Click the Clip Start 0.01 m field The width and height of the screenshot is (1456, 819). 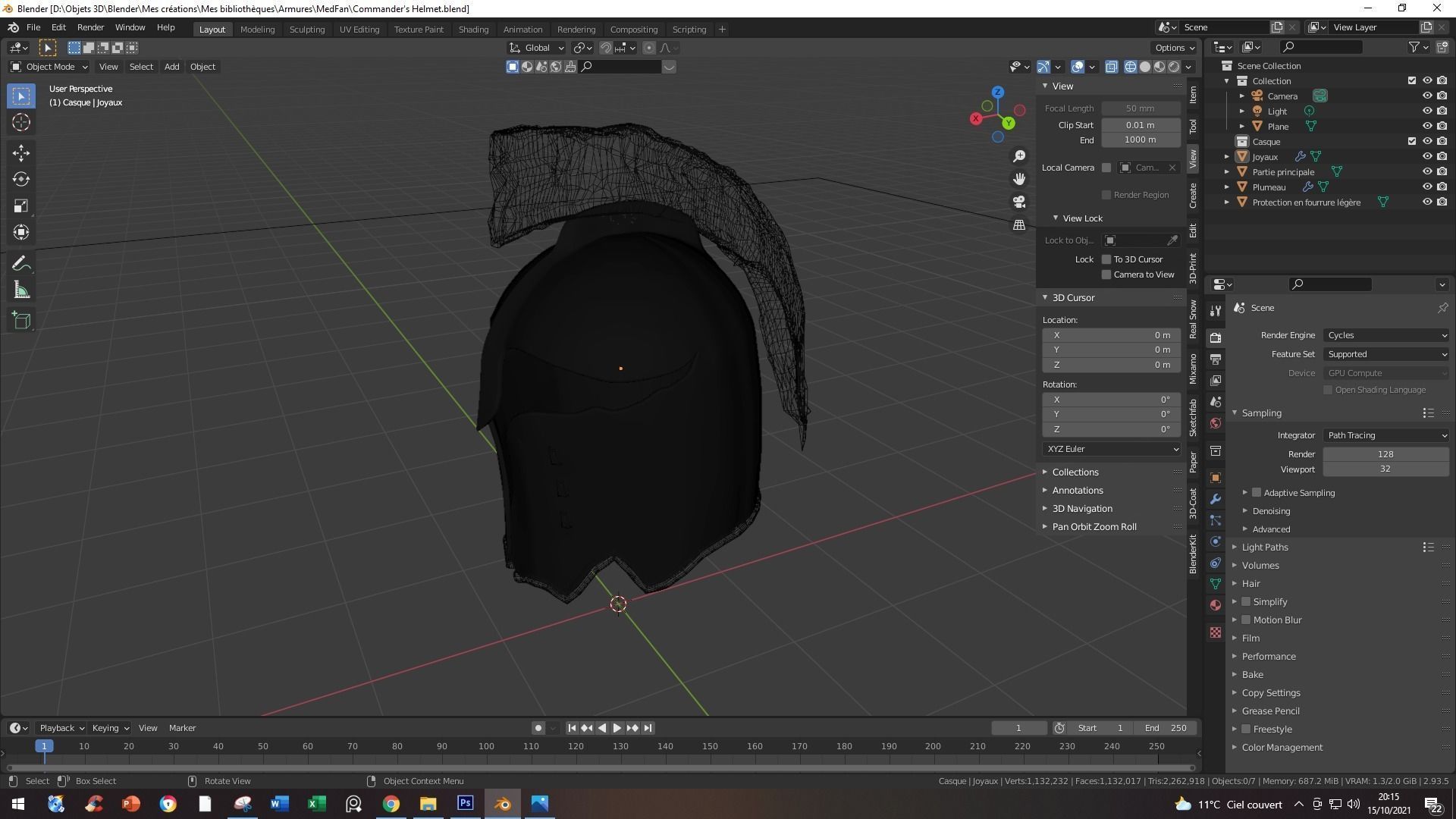1141,125
